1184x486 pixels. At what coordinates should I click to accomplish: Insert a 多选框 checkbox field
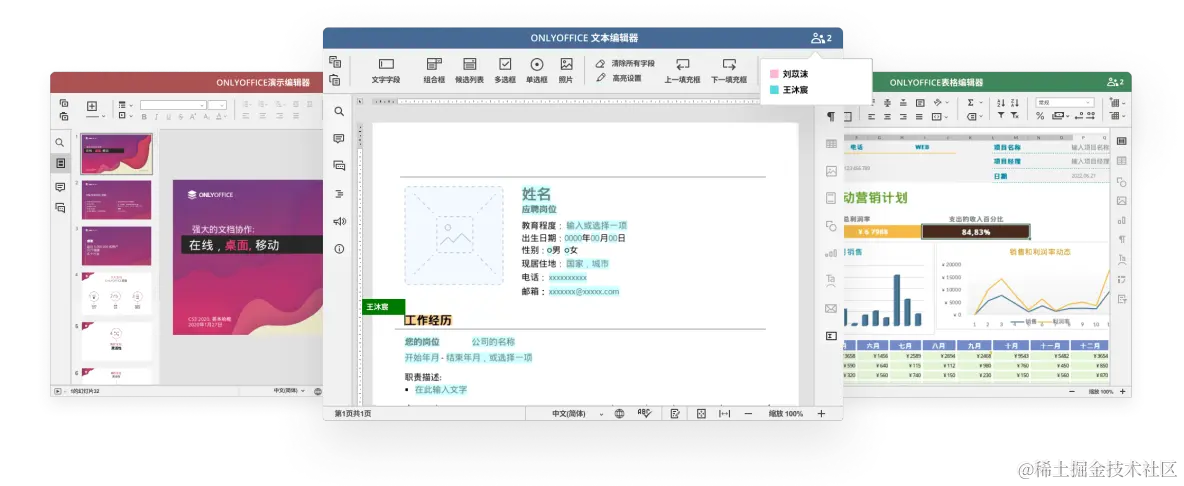coord(505,70)
